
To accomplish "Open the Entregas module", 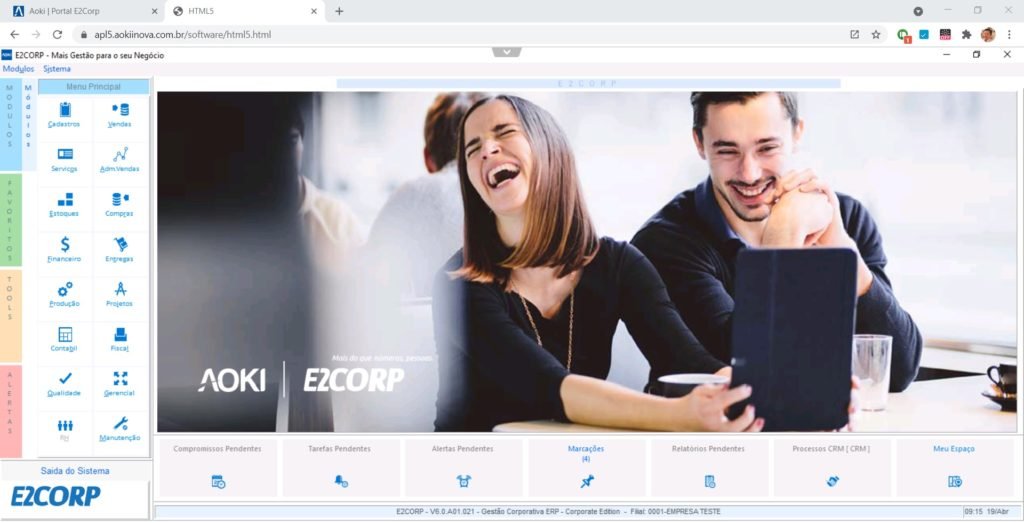I will coord(120,250).
